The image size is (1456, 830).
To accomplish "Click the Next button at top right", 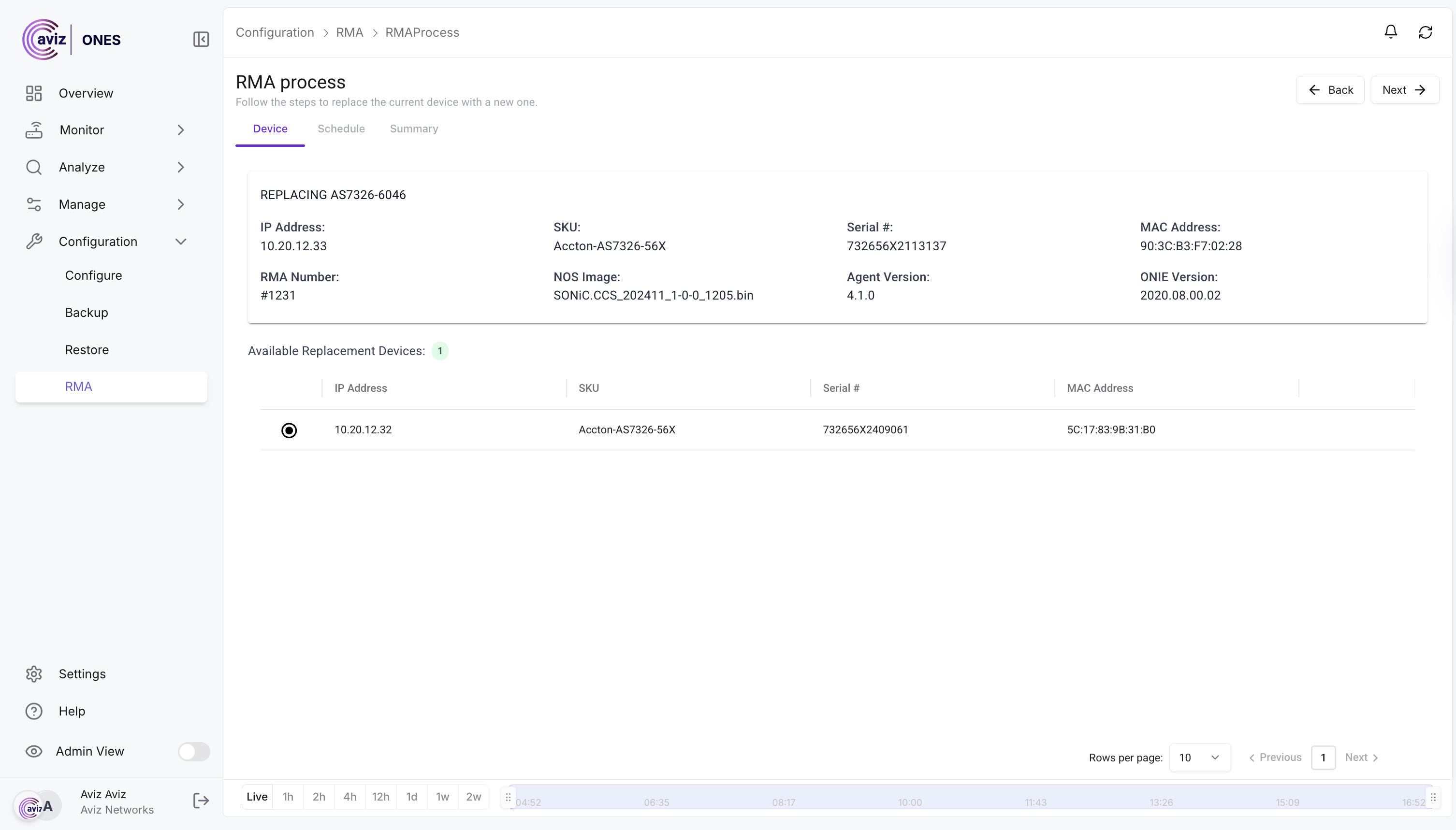I will (x=1404, y=90).
